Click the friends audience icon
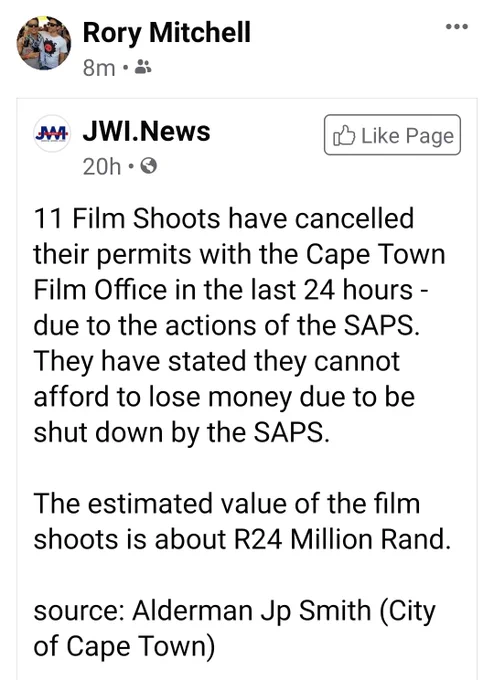Screen dimensions: 494x680 point(143,67)
